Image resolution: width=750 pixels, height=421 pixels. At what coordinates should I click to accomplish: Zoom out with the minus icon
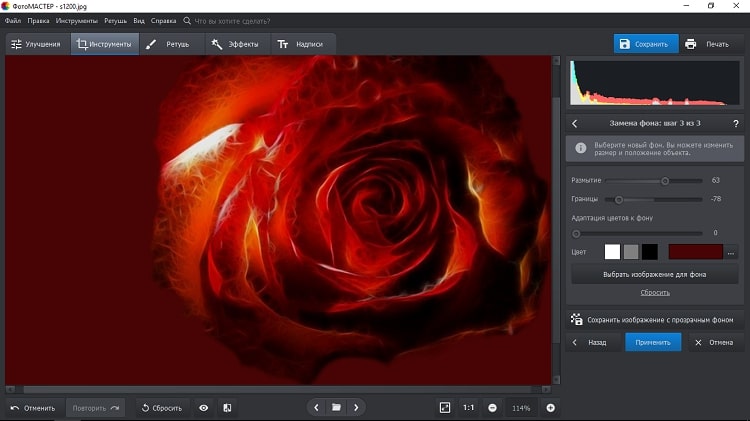(492, 408)
